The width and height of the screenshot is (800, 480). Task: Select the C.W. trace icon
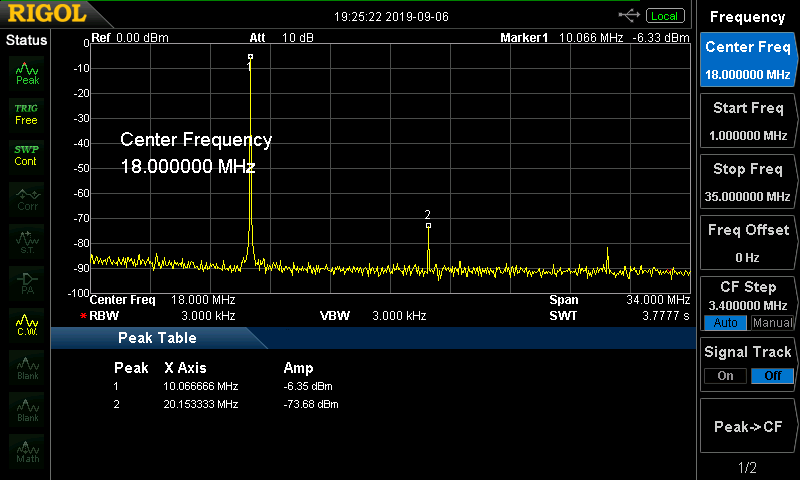26,323
